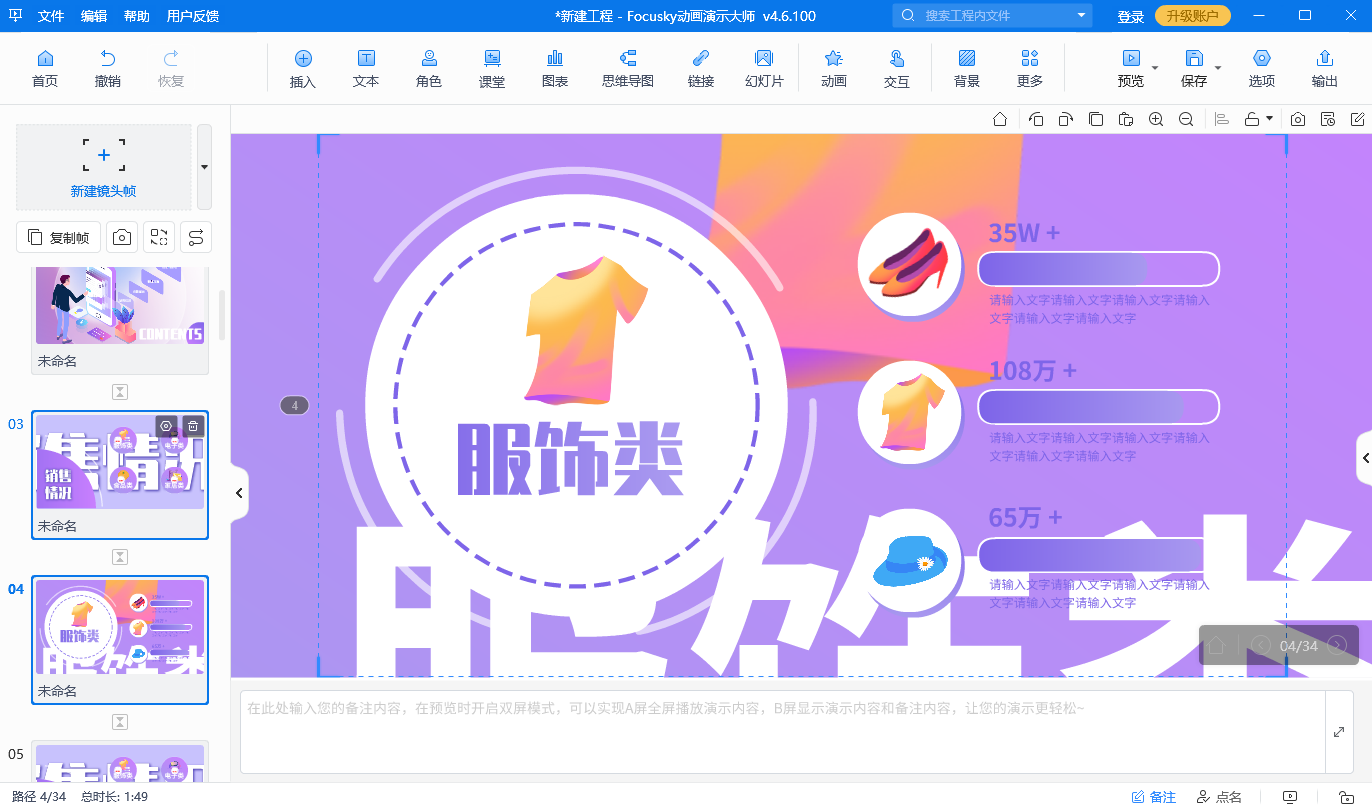Zoom out on the canvas

pos(1186,119)
